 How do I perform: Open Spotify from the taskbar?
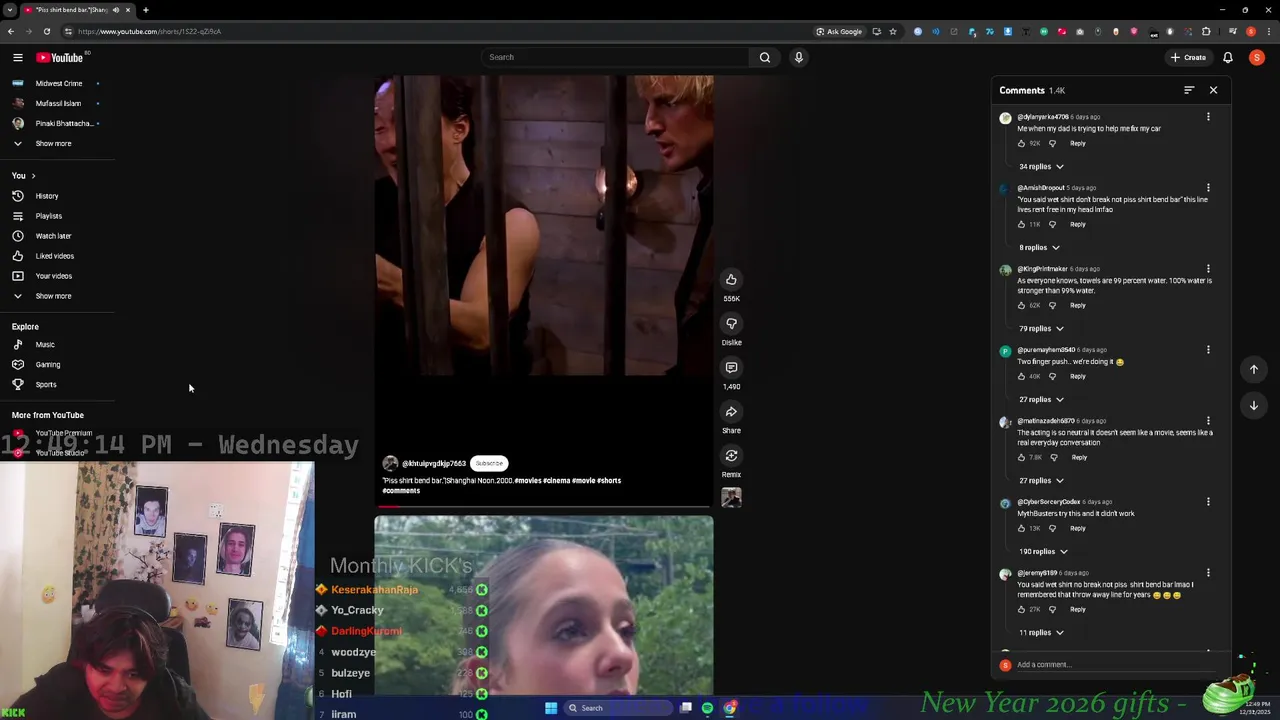[707, 708]
